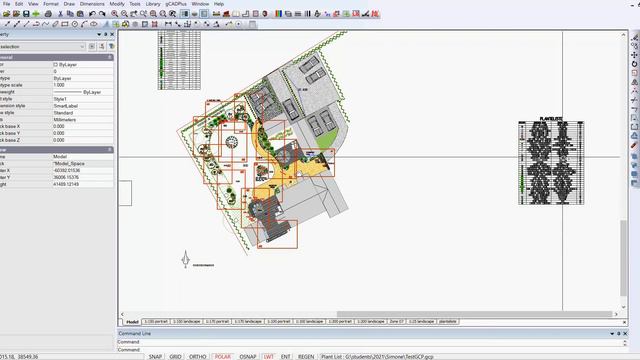Click the linetype scale value 1.000
The image size is (640, 360).
pos(59,85)
